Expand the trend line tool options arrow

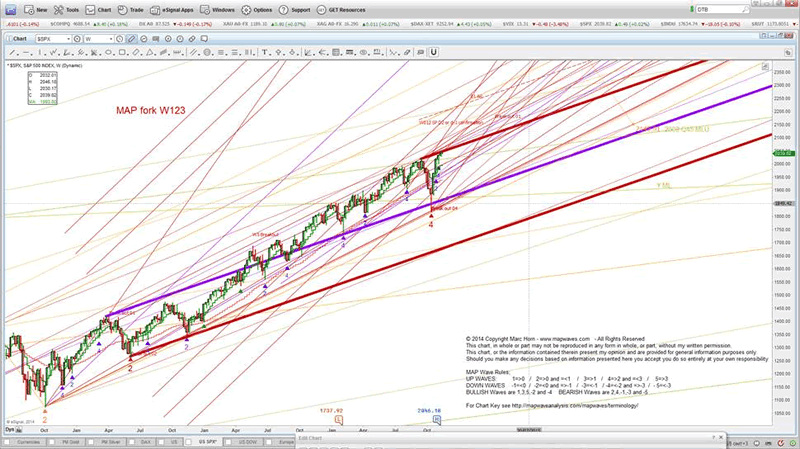pyautogui.click(x=18, y=54)
